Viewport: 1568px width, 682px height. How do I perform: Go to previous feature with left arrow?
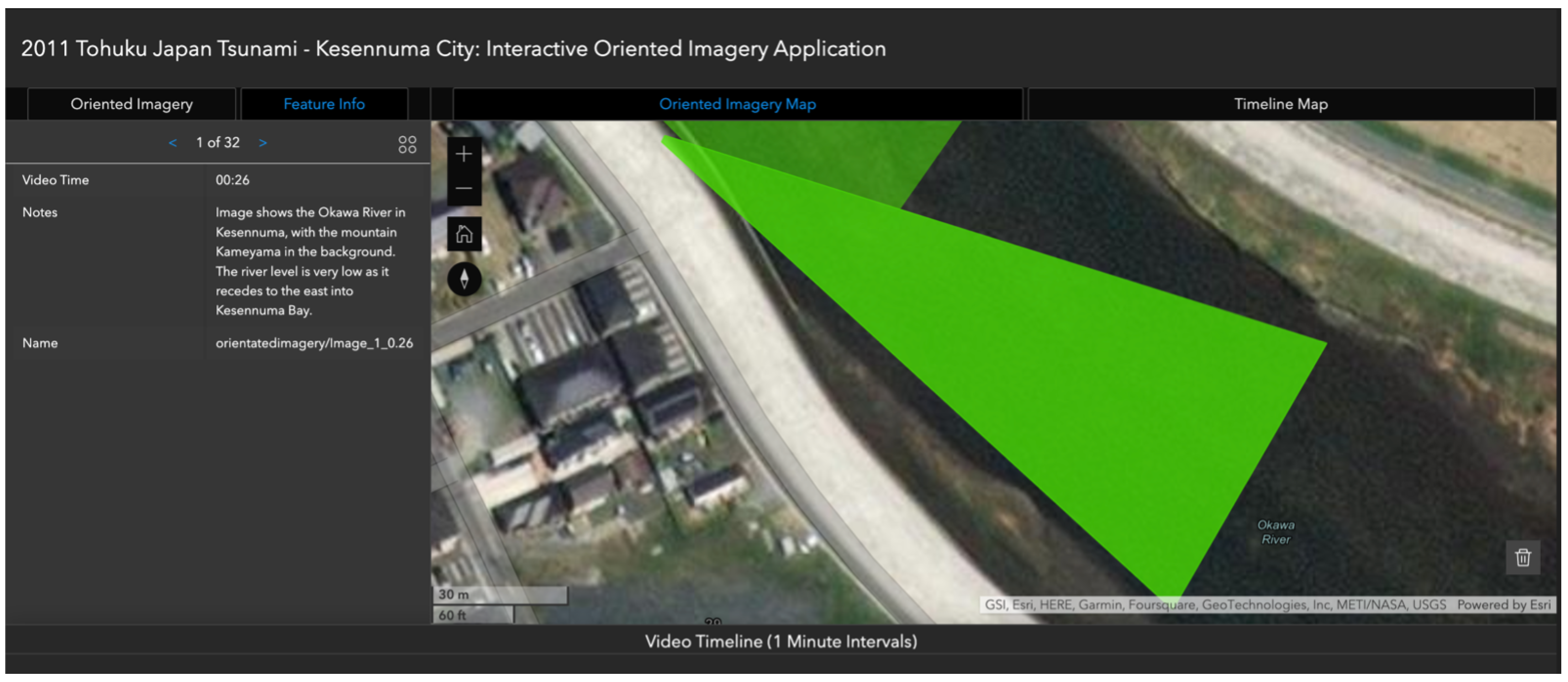coord(173,143)
